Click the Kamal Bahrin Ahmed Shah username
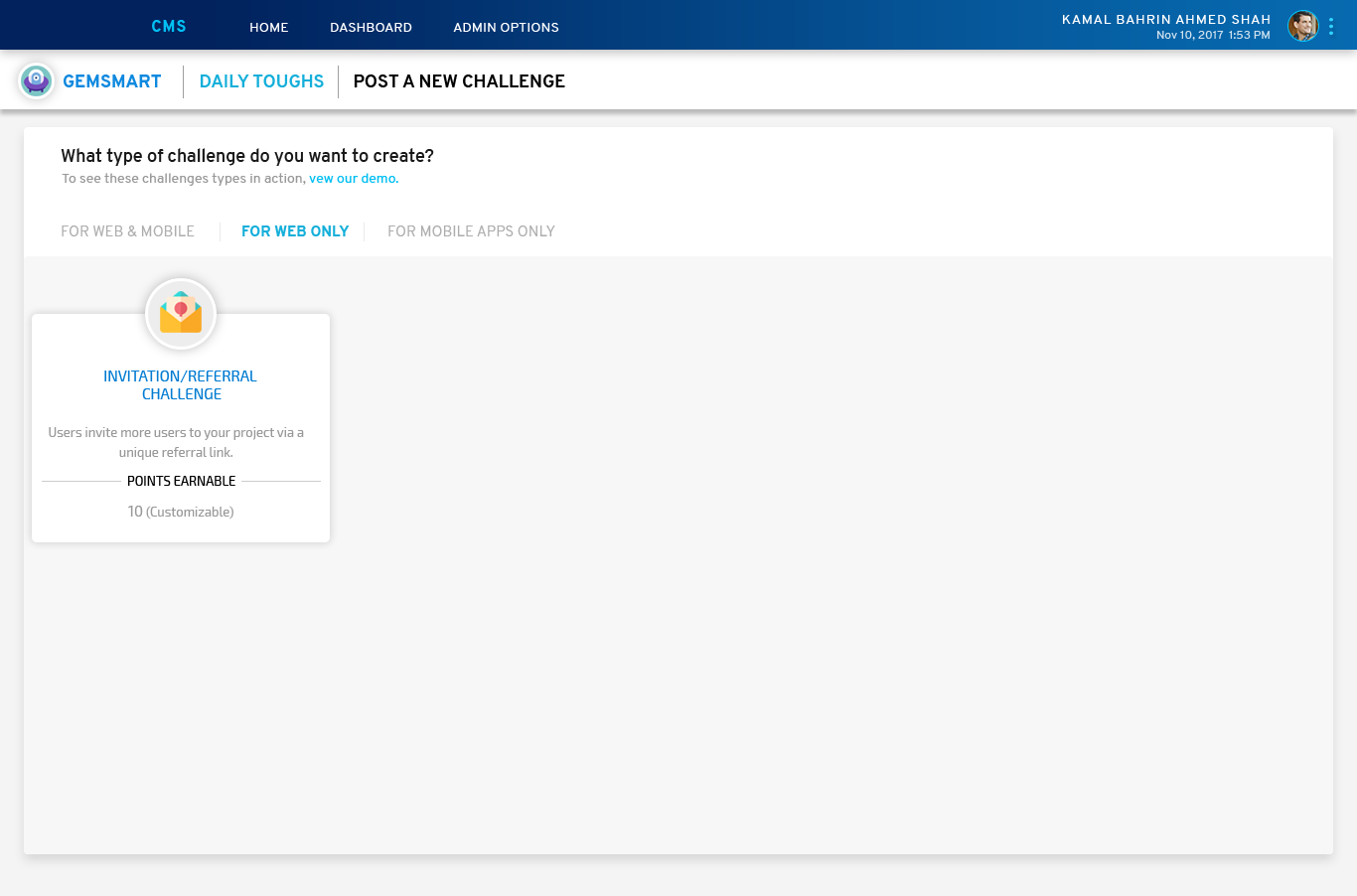Image resolution: width=1357 pixels, height=896 pixels. tap(1166, 20)
